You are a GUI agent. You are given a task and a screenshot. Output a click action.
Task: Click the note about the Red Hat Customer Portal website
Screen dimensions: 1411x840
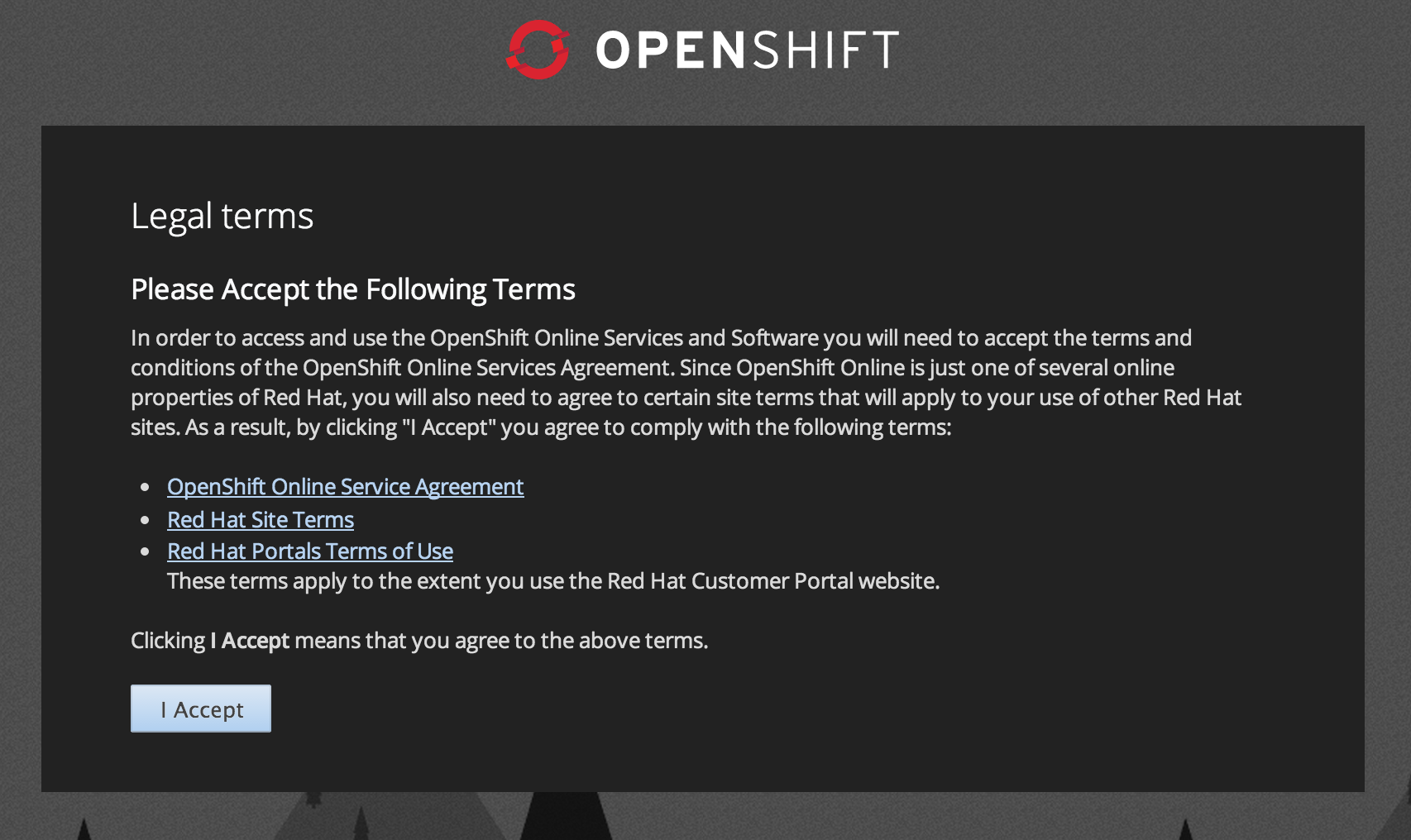pyautogui.click(x=552, y=581)
